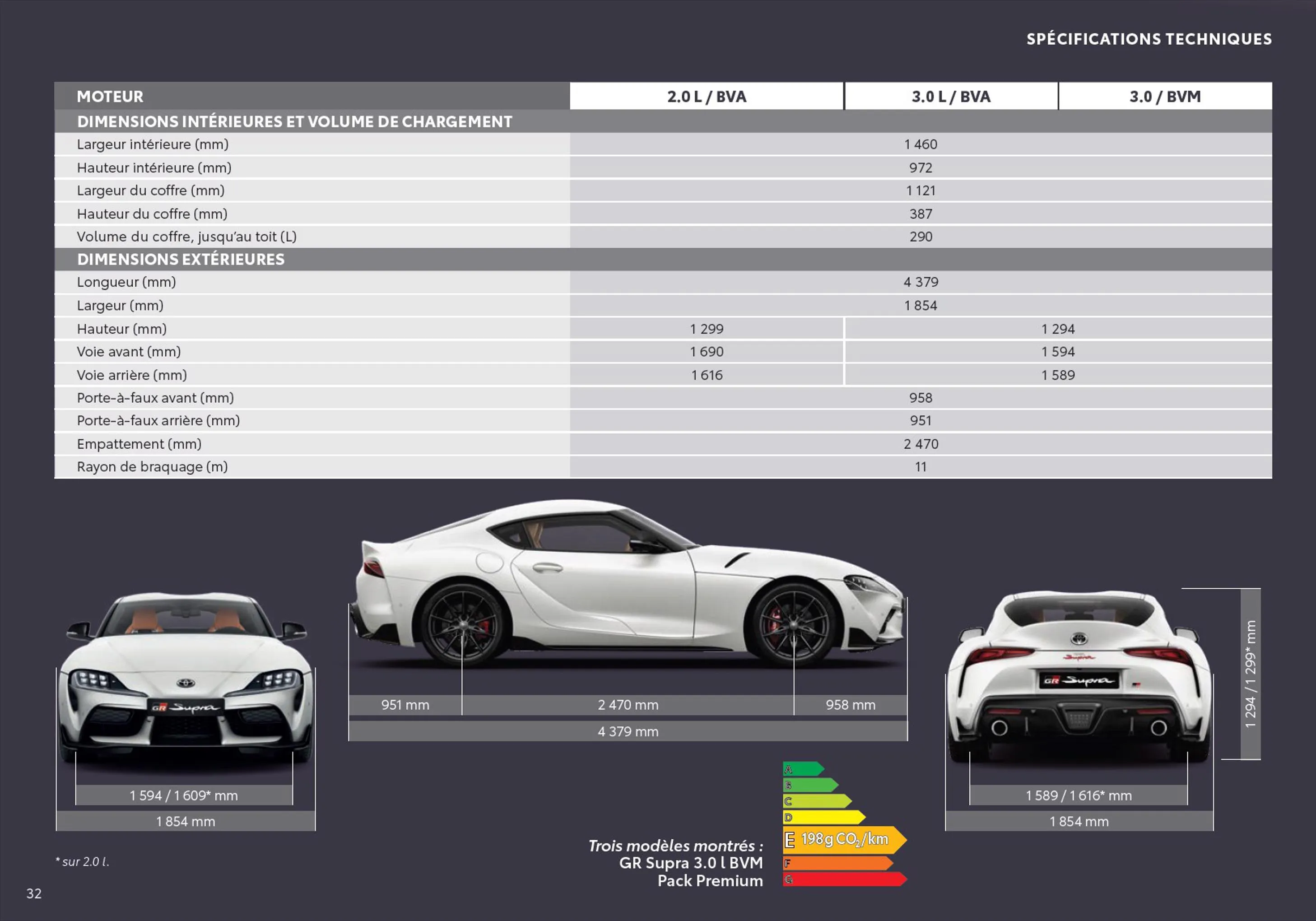Click the "Hauteur intérieure (mm)" row label
This screenshot has width=1316, height=921.
(x=154, y=168)
